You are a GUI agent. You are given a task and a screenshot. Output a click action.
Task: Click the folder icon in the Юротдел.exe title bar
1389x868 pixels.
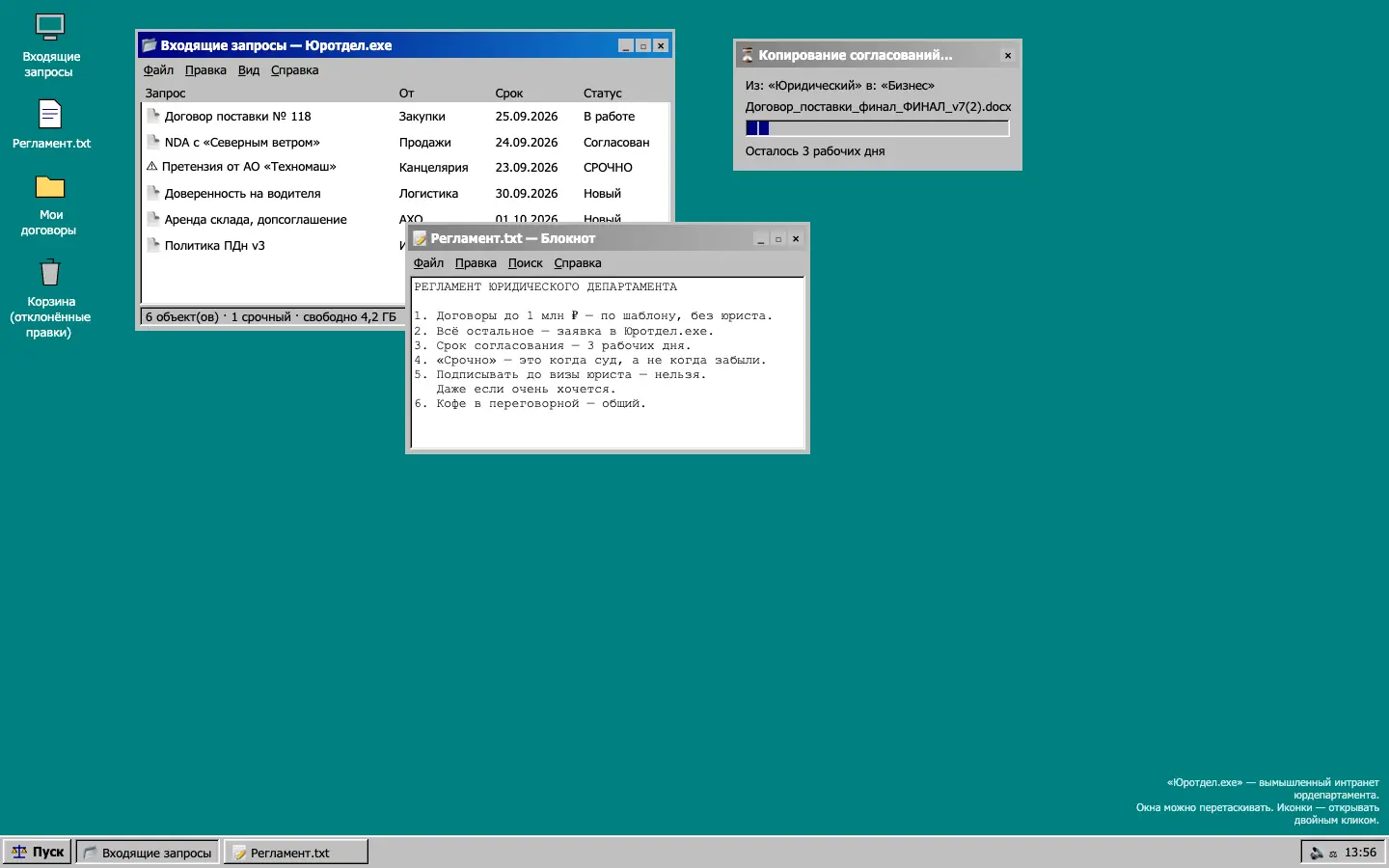click(150, 45)
